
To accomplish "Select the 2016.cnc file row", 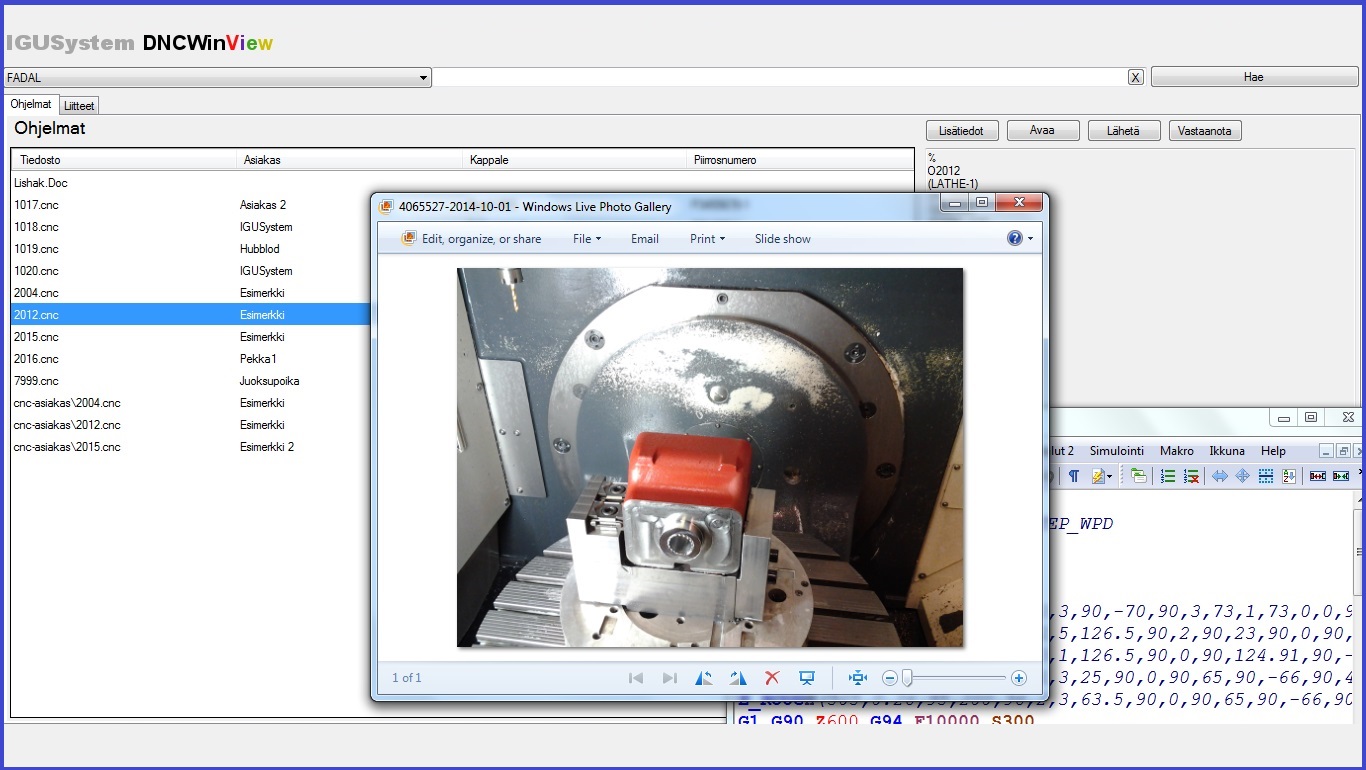I will click(36, 359).
